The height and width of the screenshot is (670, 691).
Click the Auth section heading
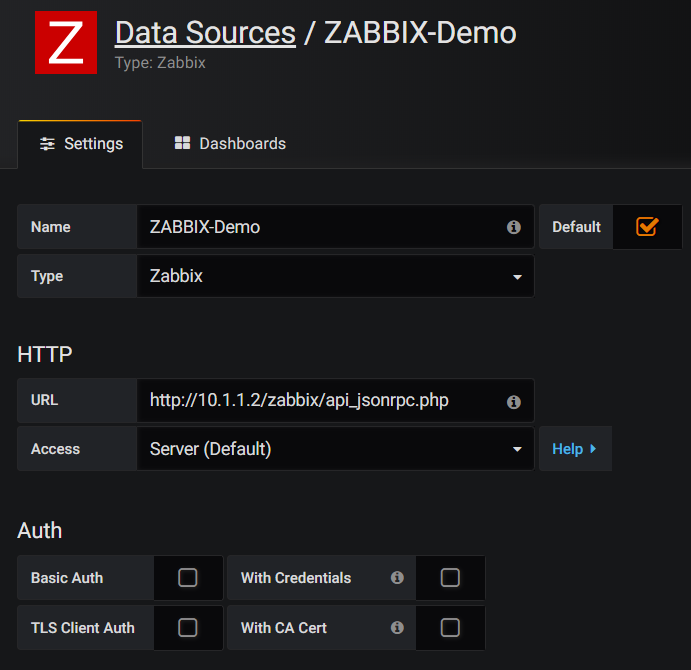point(40,530)
